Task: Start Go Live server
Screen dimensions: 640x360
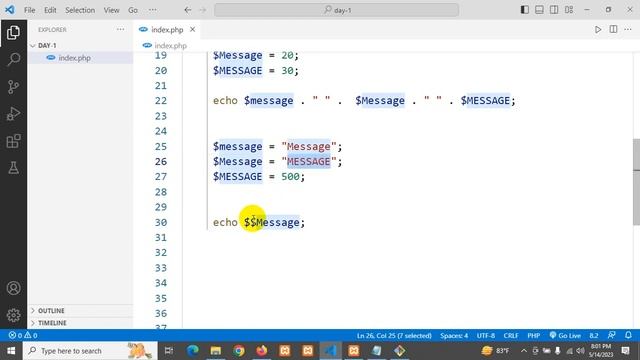Action: (565, 336)
